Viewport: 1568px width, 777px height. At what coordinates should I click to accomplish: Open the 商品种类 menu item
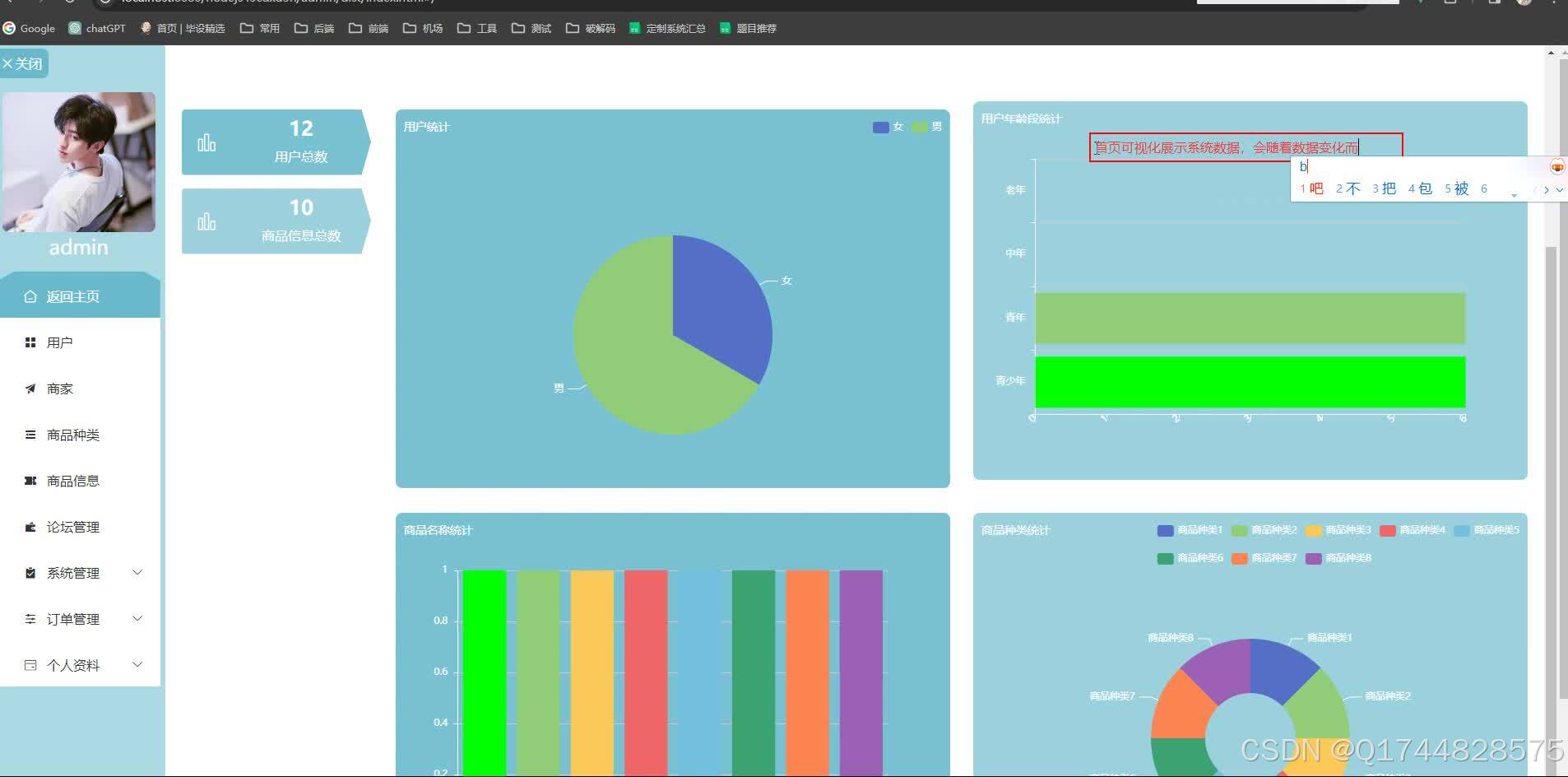(80, 435)
